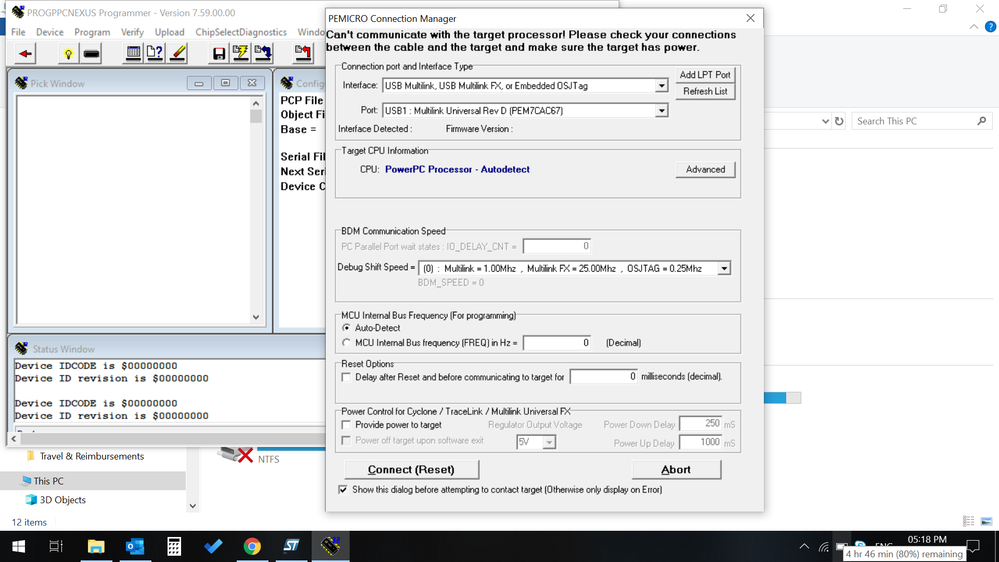Click the Pick Window chip icon

click(21, 83)
